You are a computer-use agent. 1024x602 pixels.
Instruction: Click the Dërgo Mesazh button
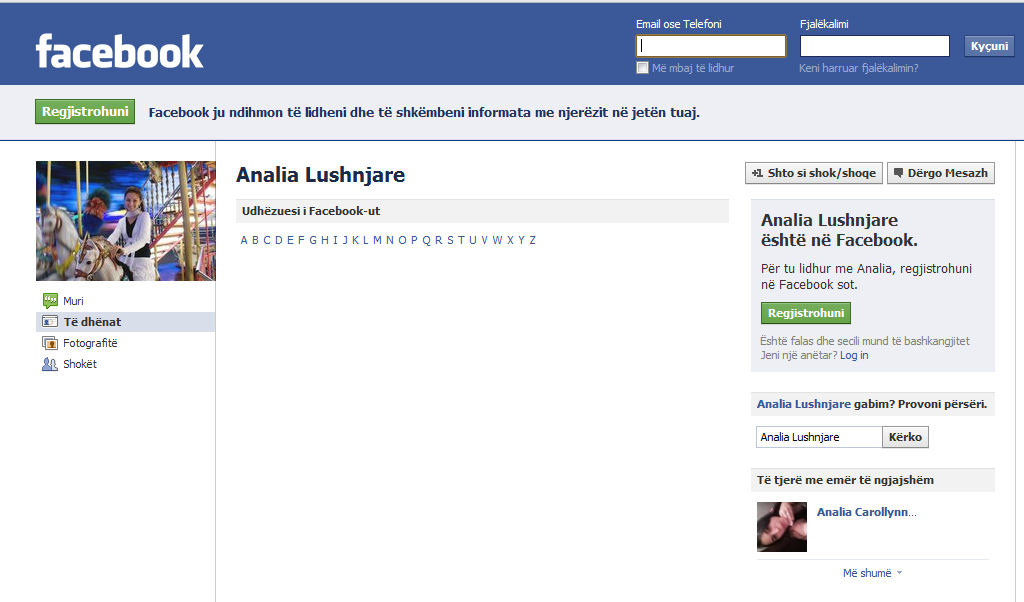[x=940, y=173]
